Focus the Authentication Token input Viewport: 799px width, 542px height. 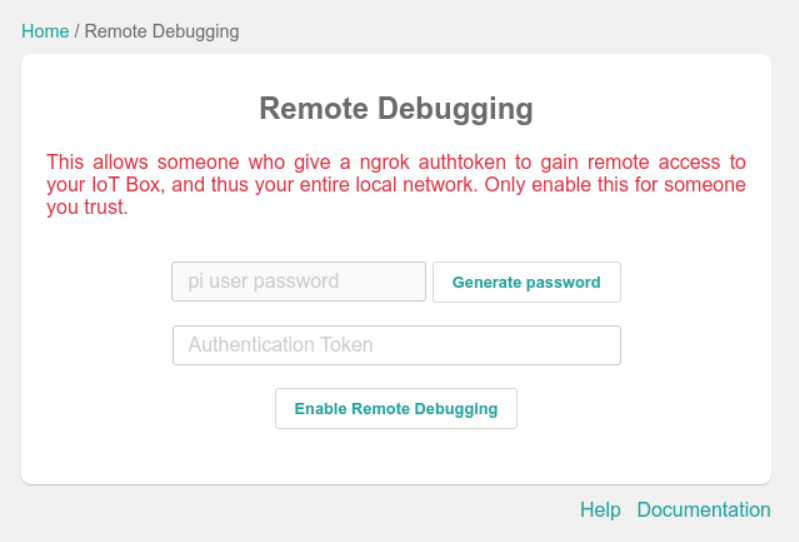(397, 345)
